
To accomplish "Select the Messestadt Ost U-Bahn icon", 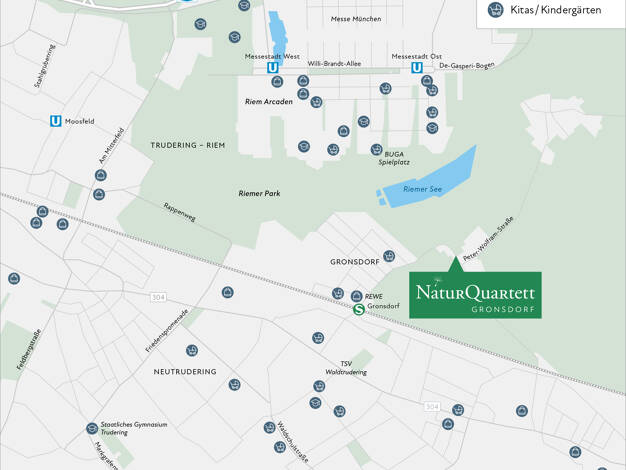I will point(417,68).
